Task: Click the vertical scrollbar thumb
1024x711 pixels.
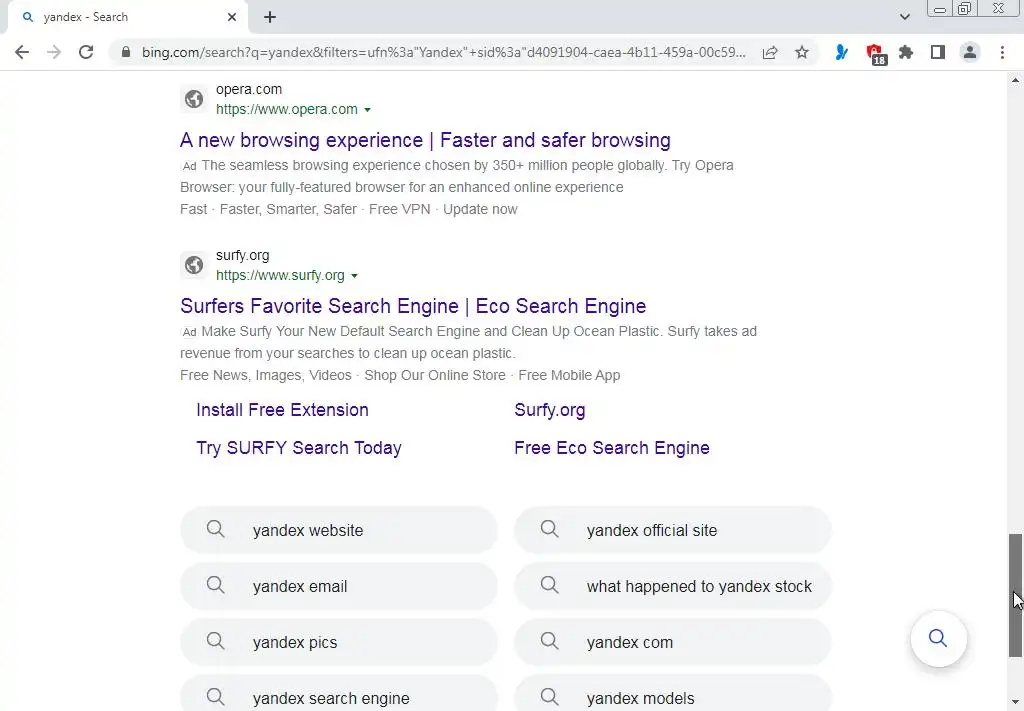Action: [x=1015, y=595]
